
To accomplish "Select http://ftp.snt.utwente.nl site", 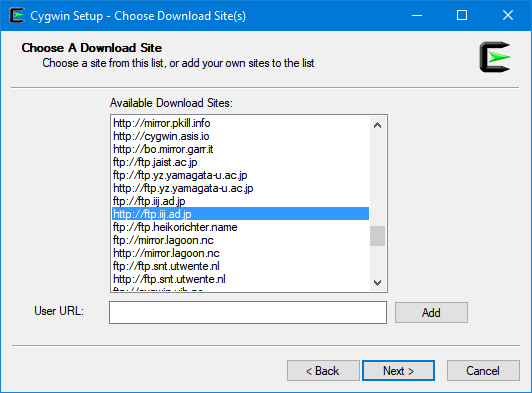I will (x=241, y=279).
